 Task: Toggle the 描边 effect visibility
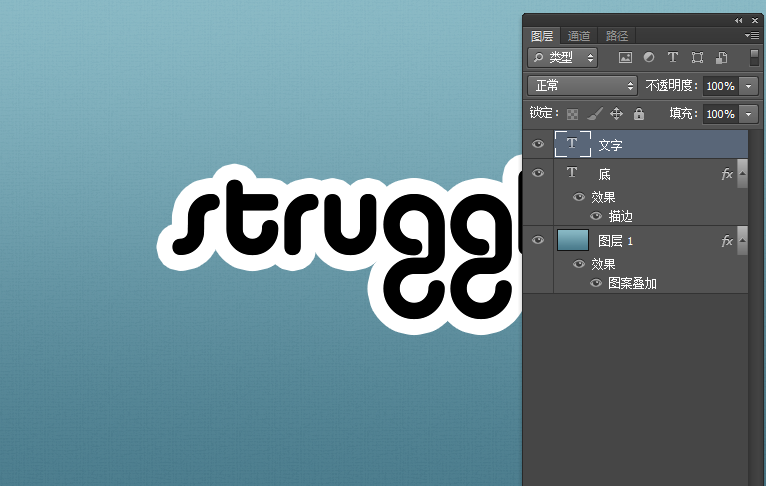tap(596, 216)
